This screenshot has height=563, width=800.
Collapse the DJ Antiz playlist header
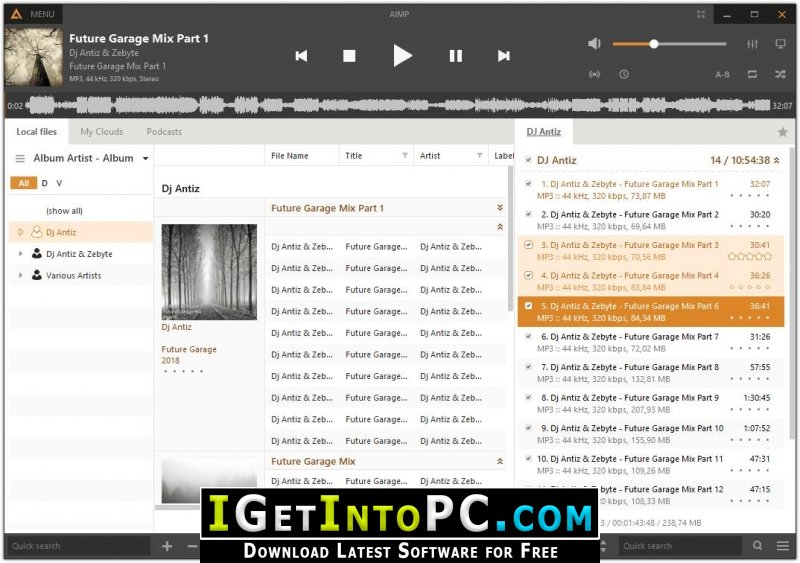click(777, 160)
